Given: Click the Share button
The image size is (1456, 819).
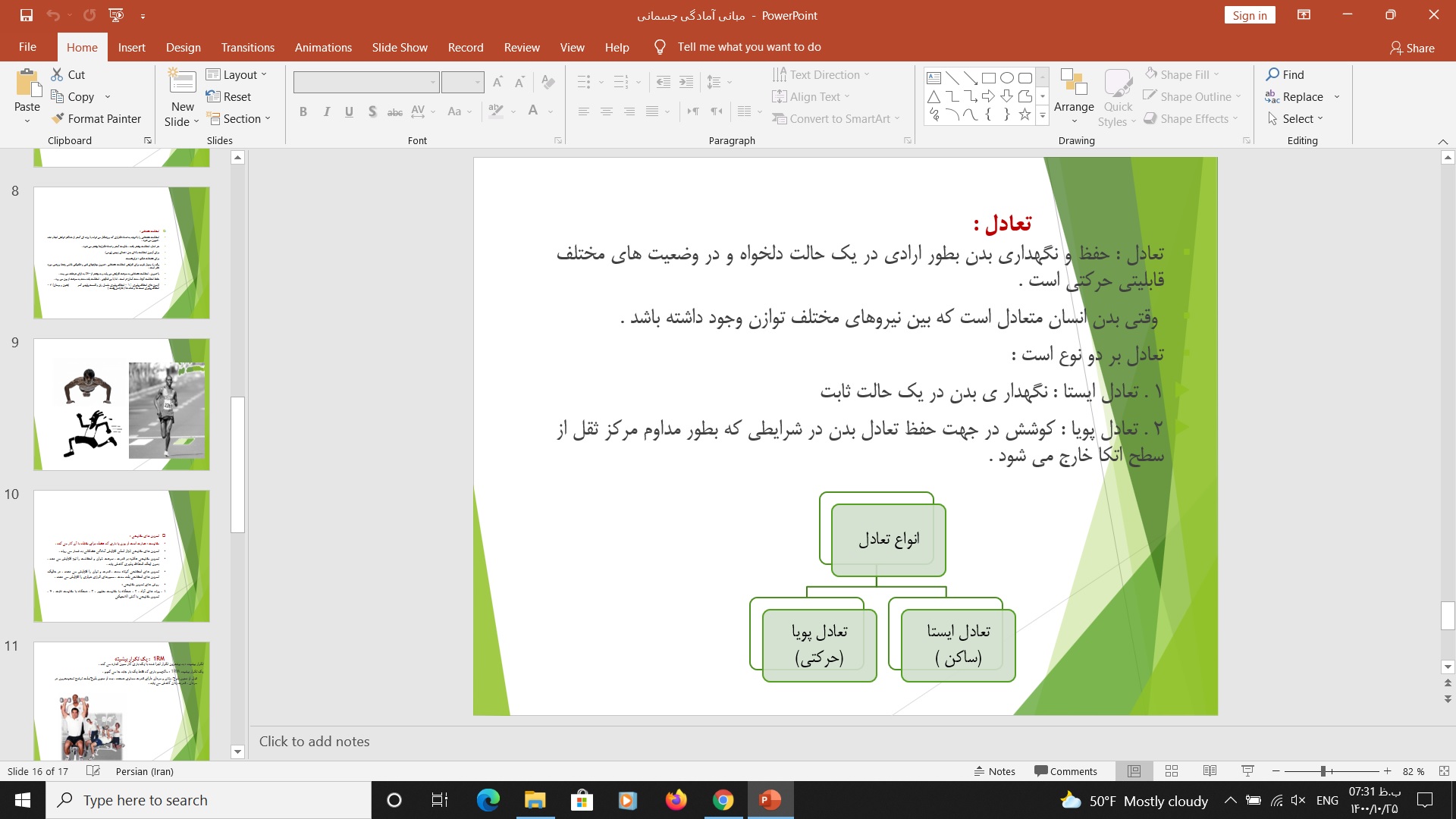Looking at the screenshot, I should click(1412, 48).
